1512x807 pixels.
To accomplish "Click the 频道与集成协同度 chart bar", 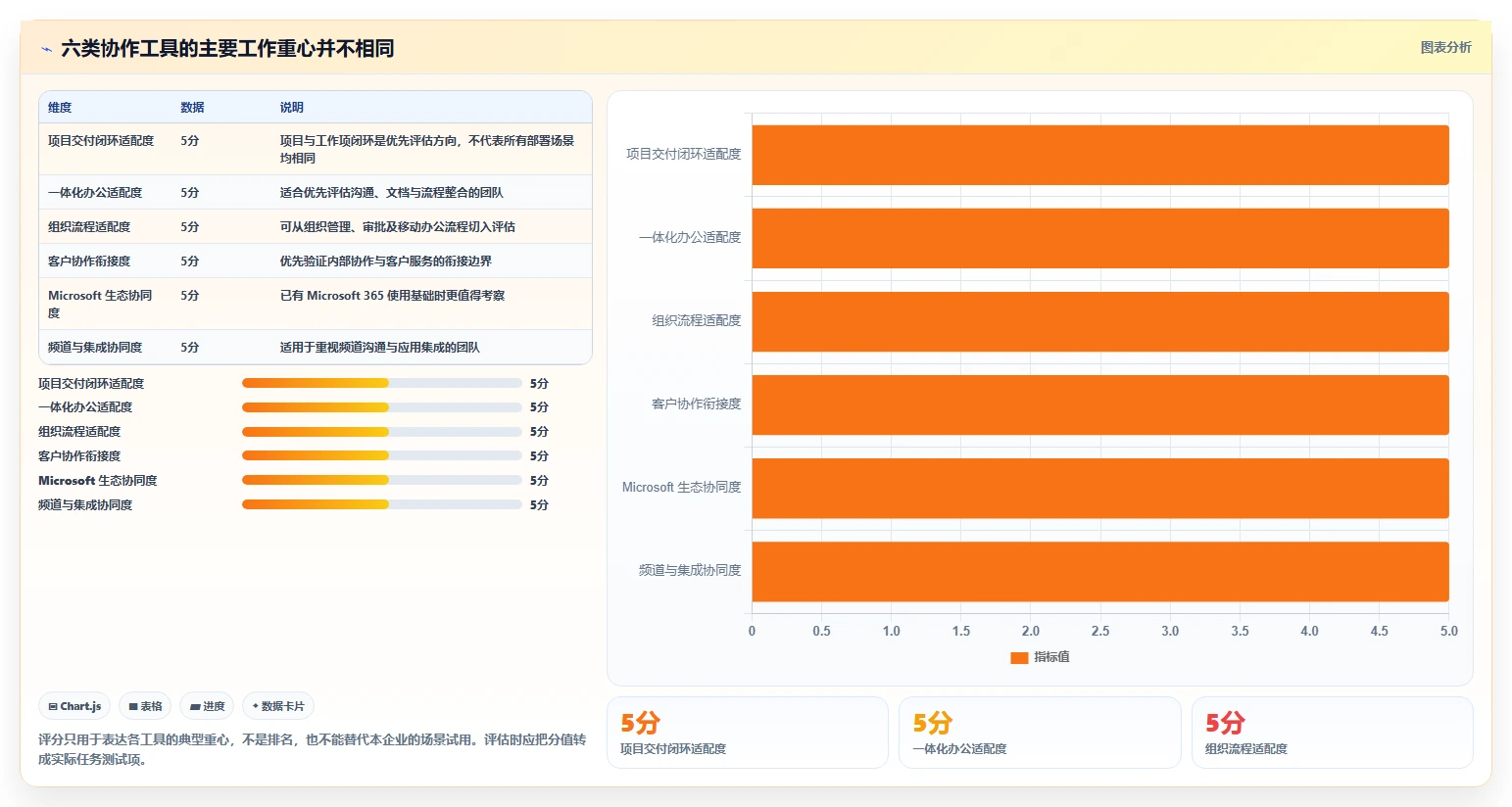I will [x=1100, y=571].
